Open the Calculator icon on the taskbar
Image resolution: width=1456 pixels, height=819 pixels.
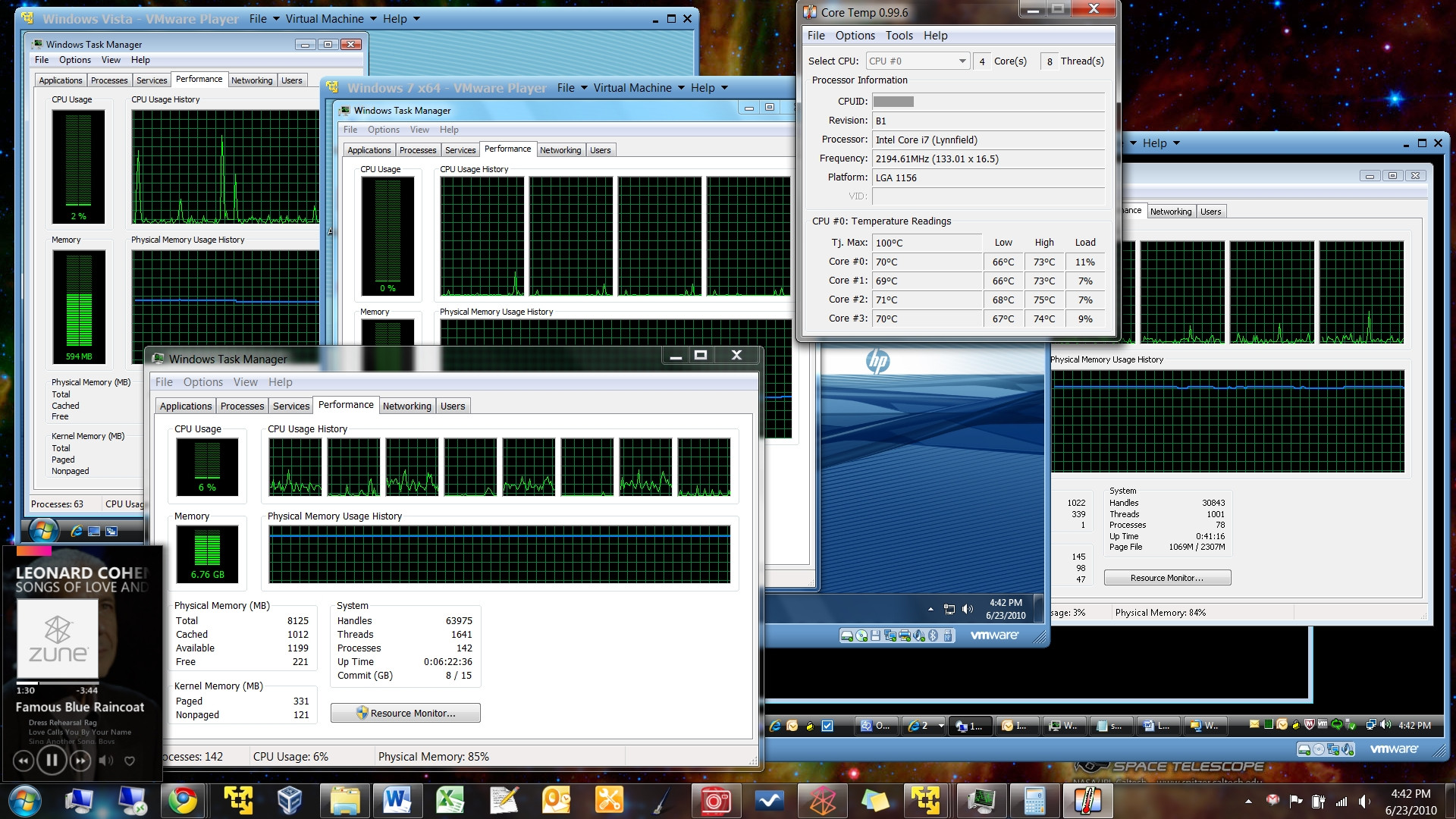(1034, 801)
